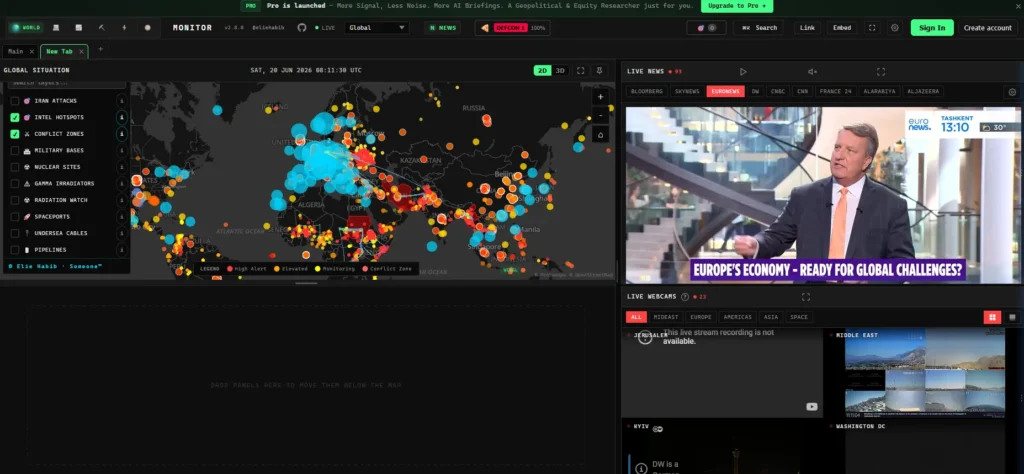
Task: Click the Link button
Action: pyautogui.click(x=807, y=28)
